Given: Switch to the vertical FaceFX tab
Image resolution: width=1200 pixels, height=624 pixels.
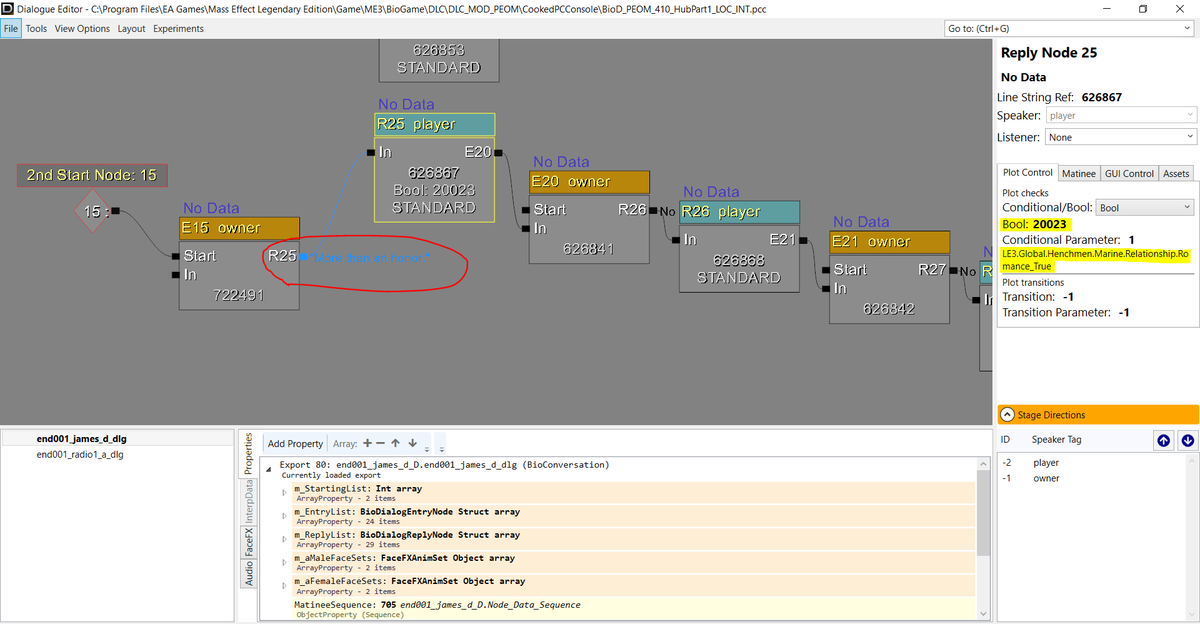Looking at the screenshot, I should coord(248,544).
